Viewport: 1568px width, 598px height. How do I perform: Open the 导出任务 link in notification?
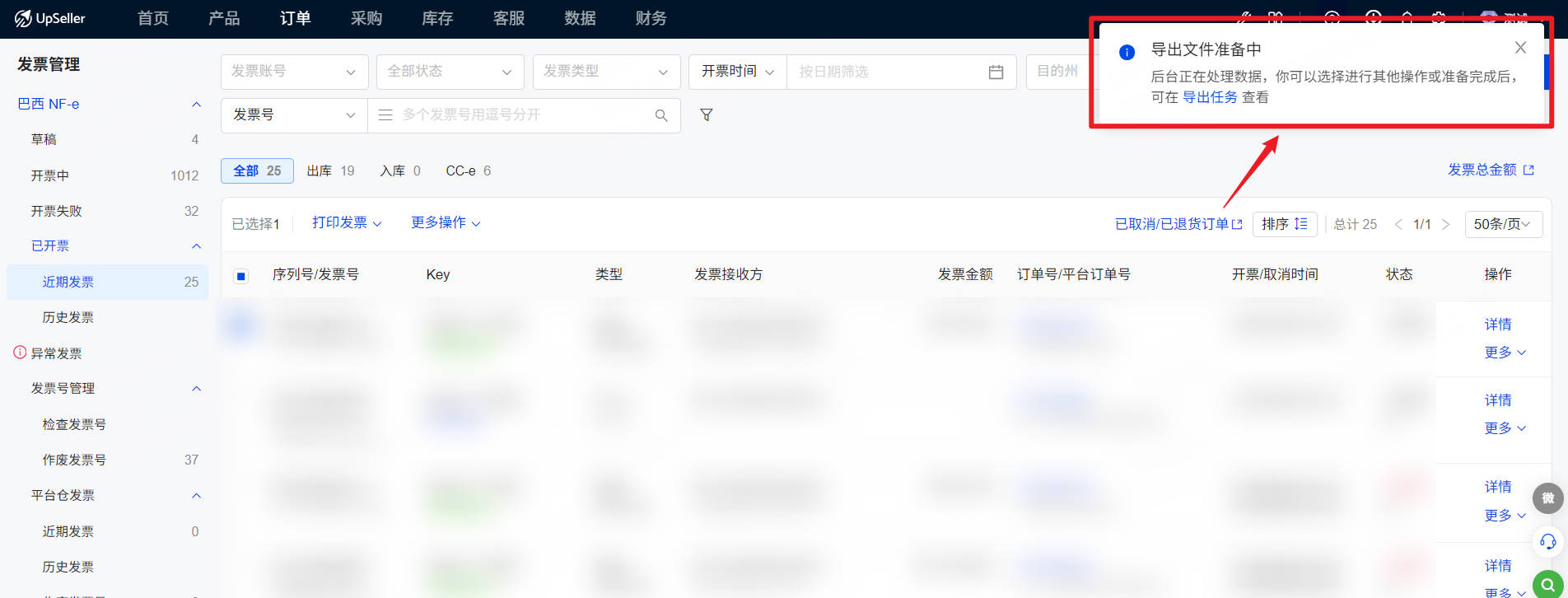1210,97
